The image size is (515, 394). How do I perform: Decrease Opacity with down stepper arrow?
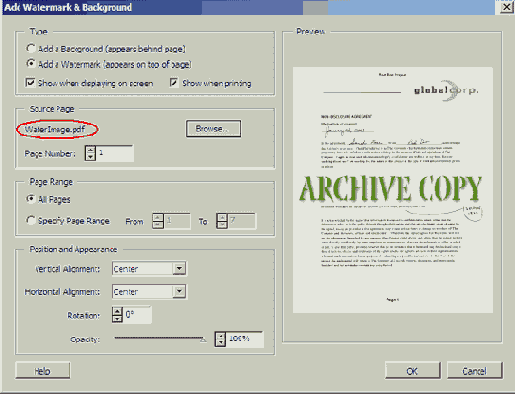coord(220,343)
